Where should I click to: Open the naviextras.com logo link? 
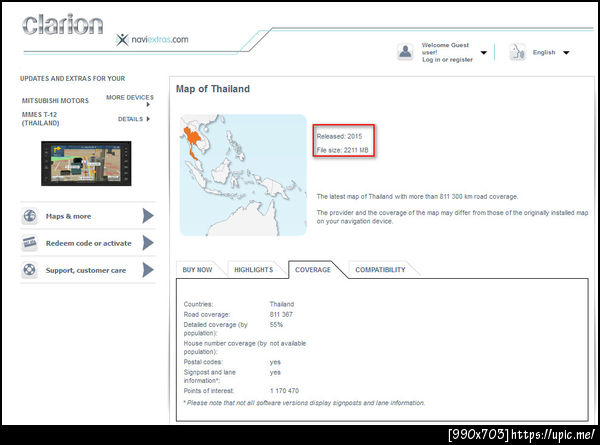152,39
